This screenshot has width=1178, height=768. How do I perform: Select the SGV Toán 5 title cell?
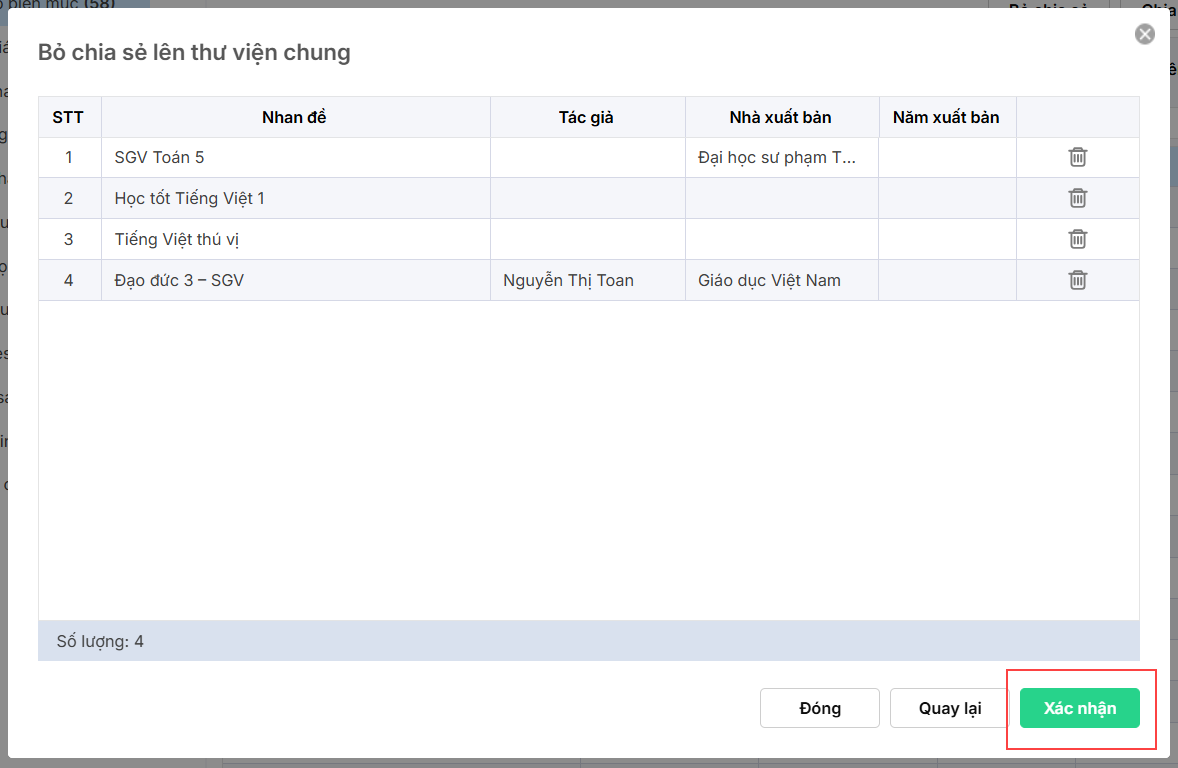click(160, 157)
